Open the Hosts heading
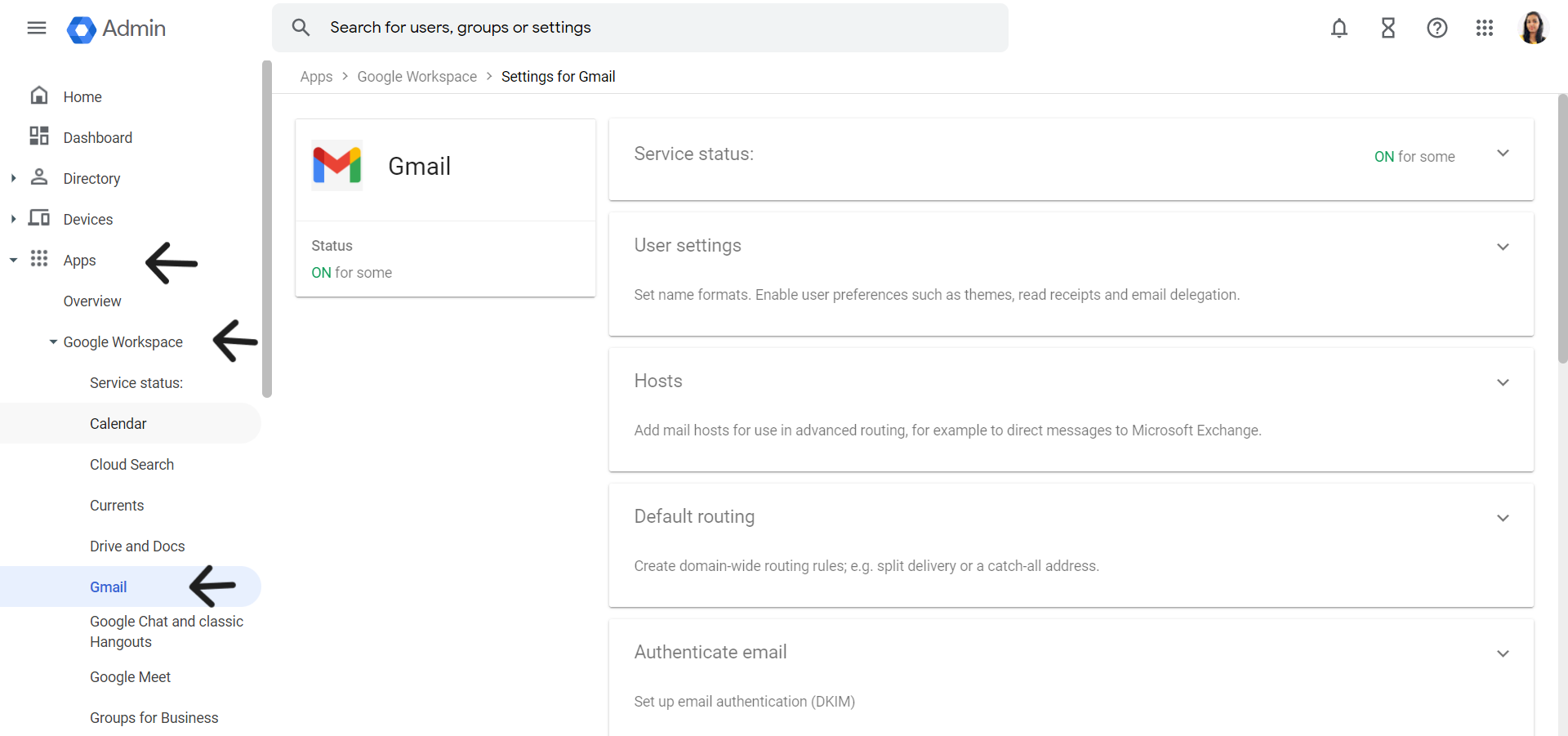 (x=658, y=381)
